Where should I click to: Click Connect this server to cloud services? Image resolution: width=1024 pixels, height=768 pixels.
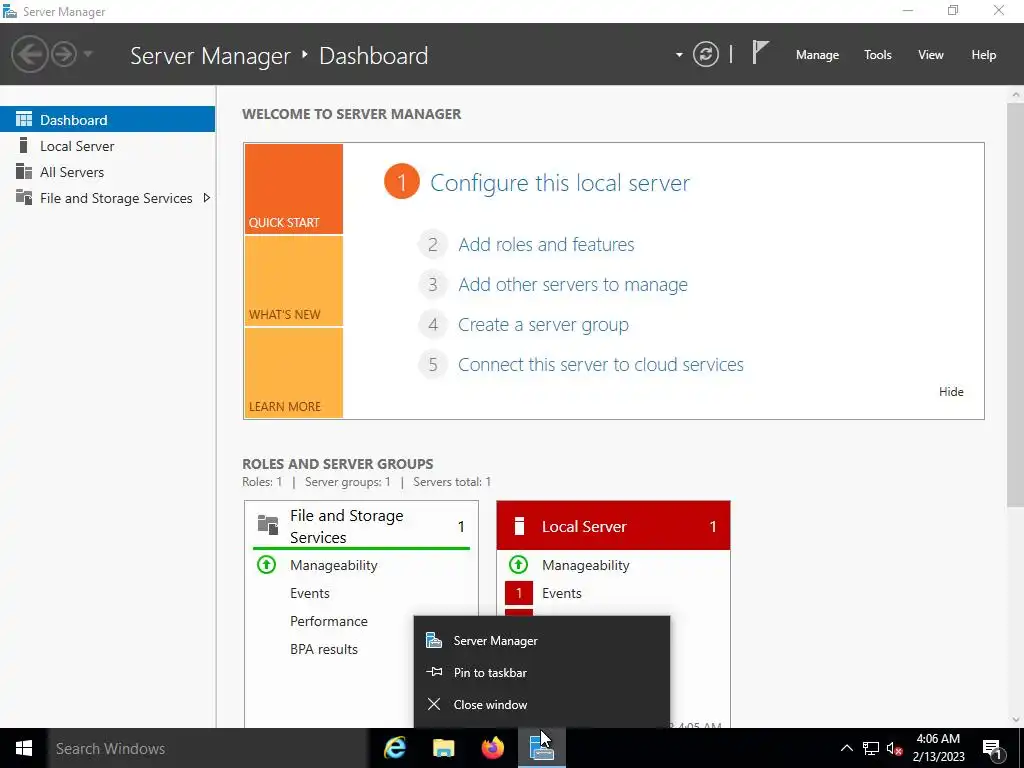[601, 364]
